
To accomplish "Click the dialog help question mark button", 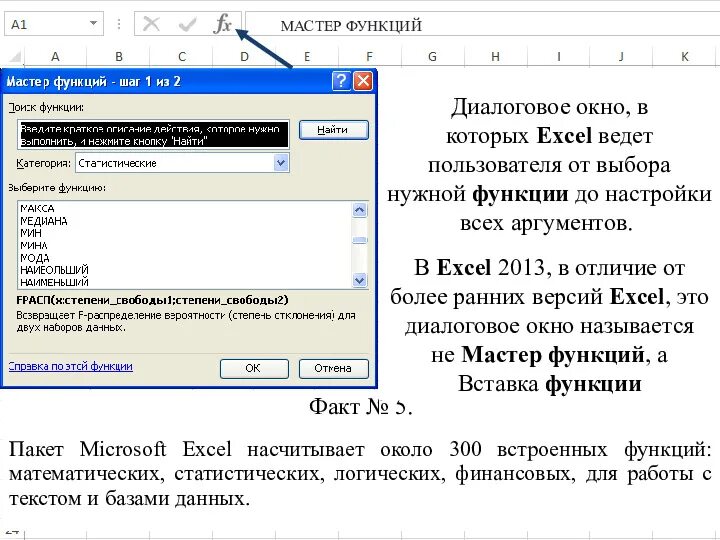I will (341, 81).
